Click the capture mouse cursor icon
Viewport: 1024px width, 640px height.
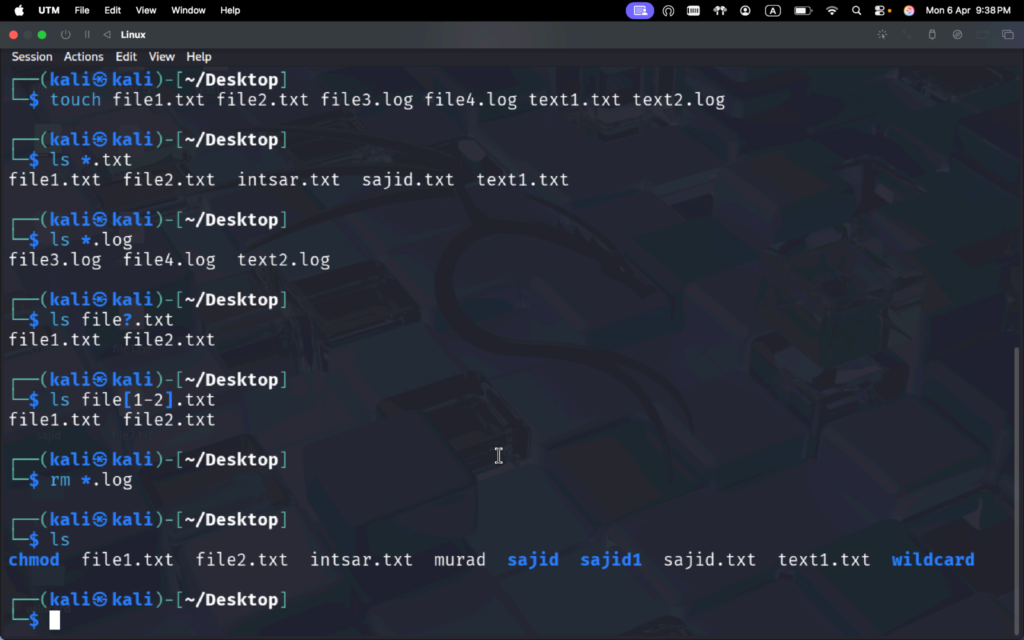[x=882, y=34]
